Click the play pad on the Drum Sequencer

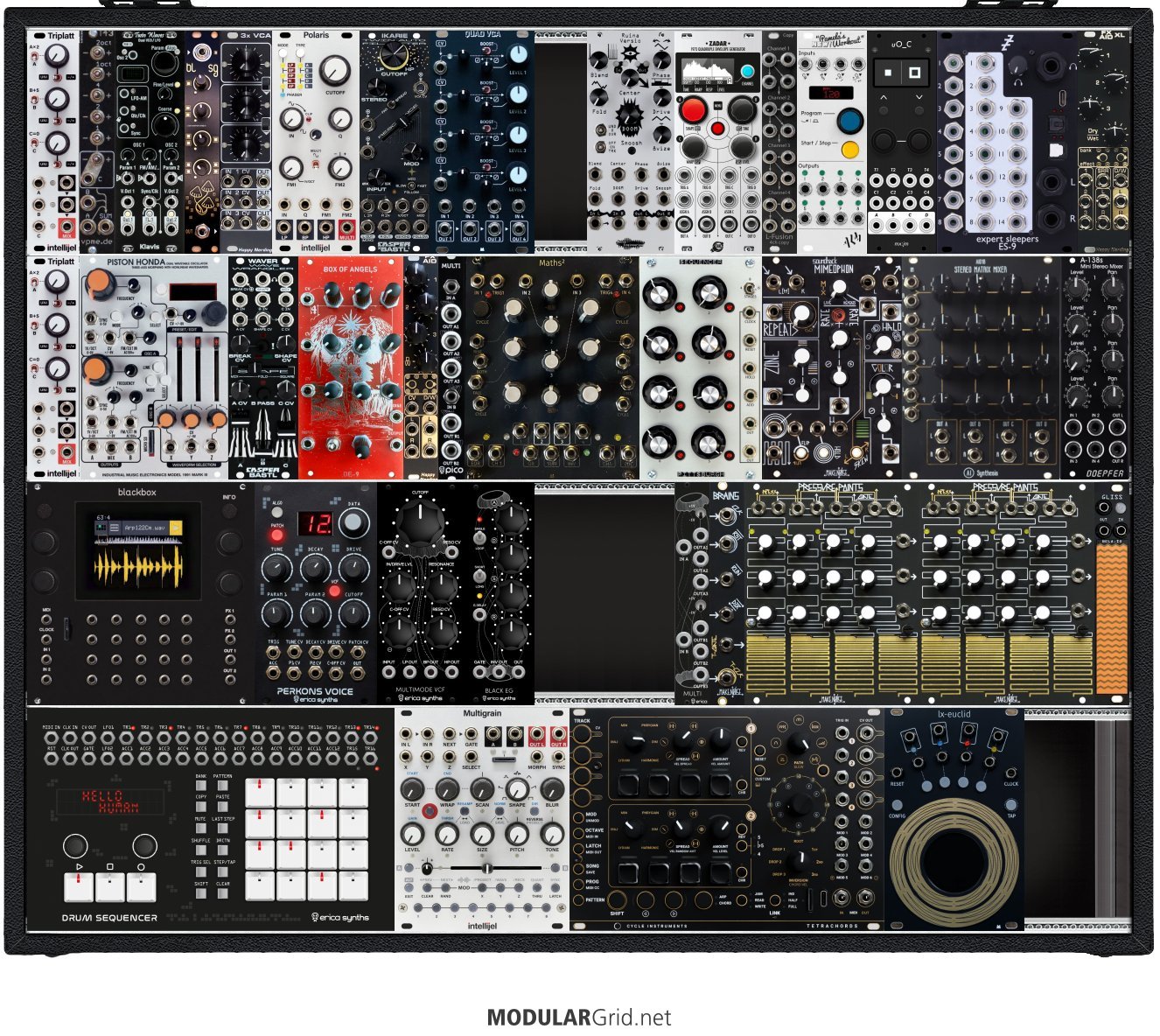click(x=79, y=886)
